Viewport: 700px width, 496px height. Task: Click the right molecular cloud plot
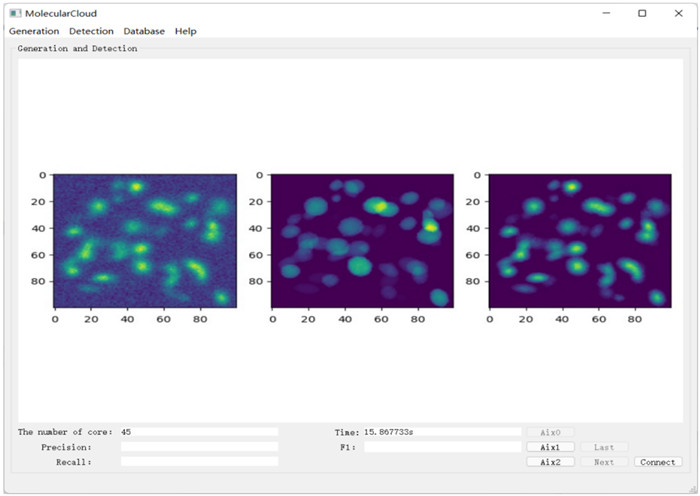click(575, 240)
